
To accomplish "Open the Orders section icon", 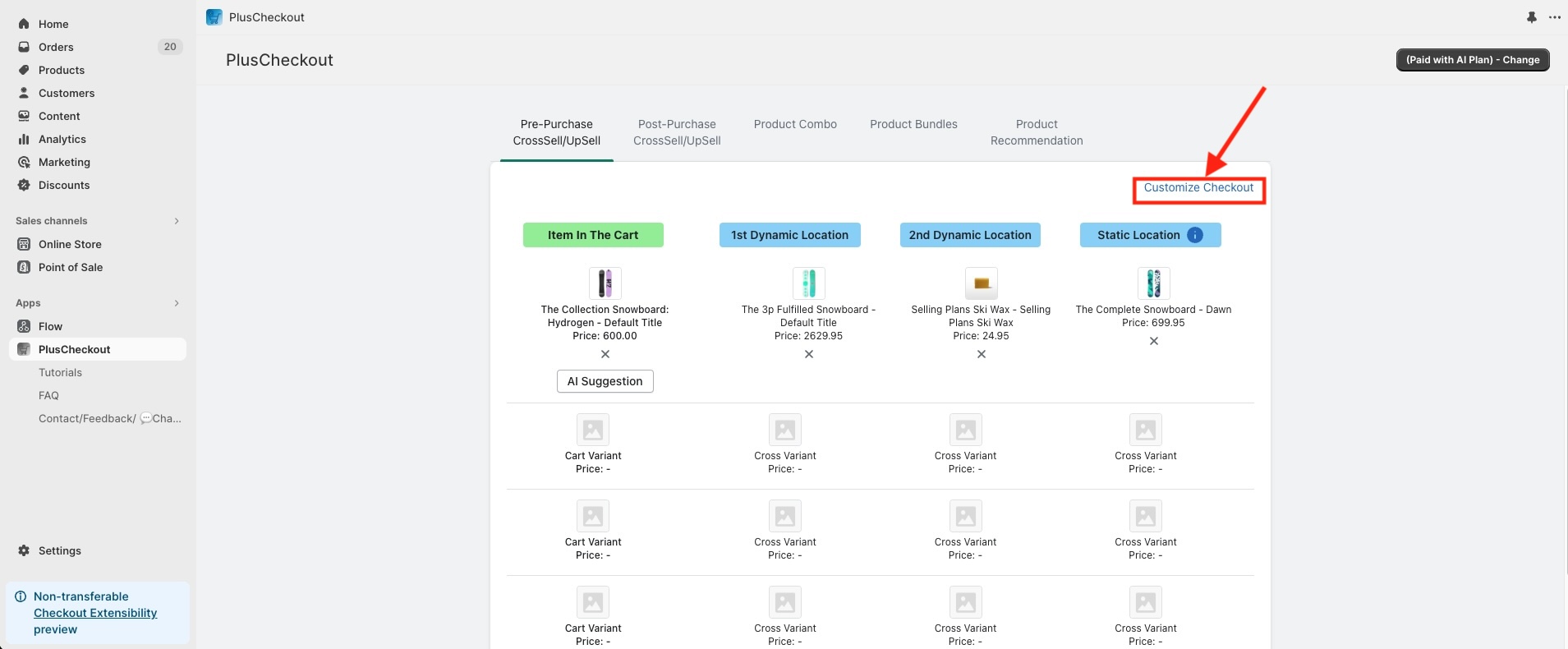I will click(24, 47).
